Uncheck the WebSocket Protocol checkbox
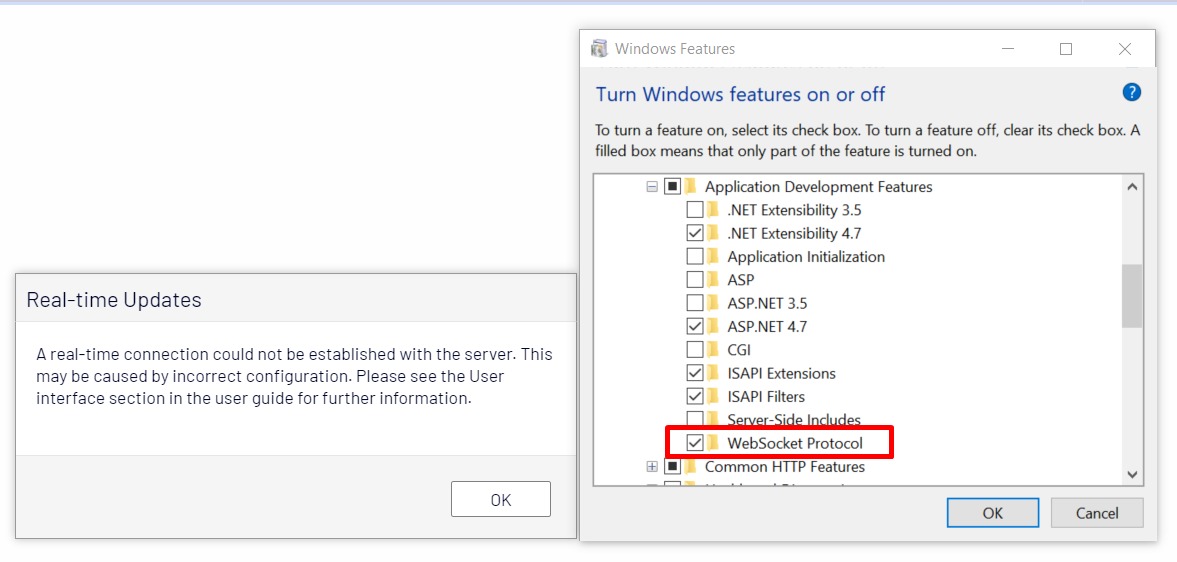 point(695,443)
